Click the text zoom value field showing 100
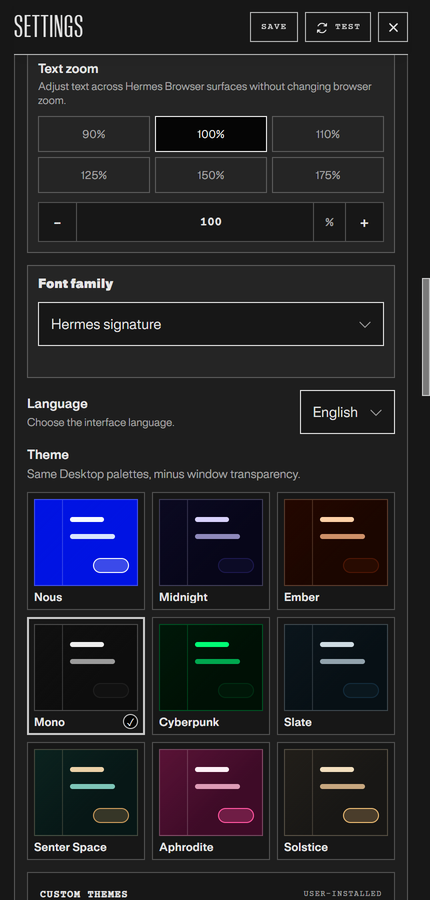This screenshot has height=900, width=430. [195, 222]
